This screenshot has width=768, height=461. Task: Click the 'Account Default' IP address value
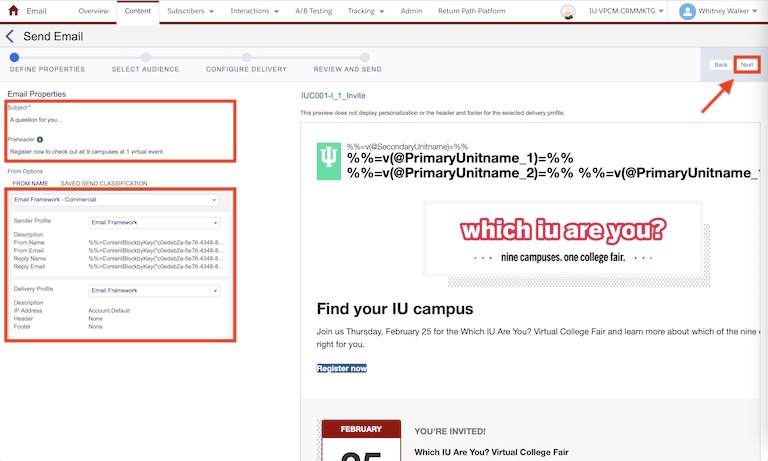109,311
